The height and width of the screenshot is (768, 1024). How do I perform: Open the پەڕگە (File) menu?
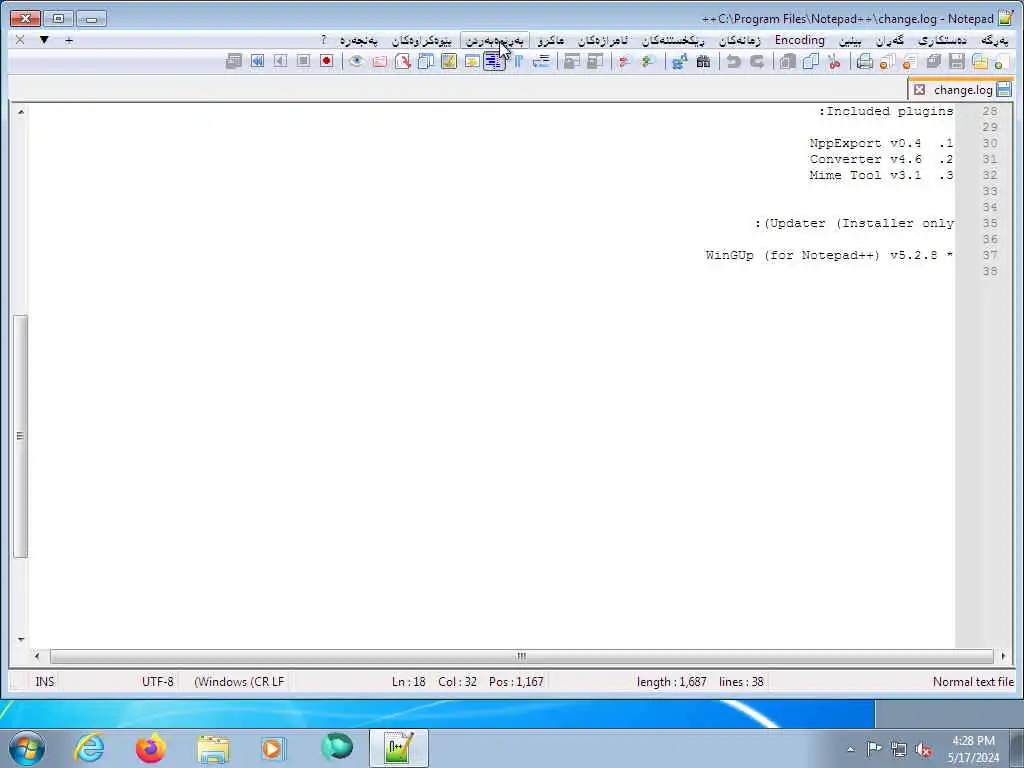[x=995, y=40]
